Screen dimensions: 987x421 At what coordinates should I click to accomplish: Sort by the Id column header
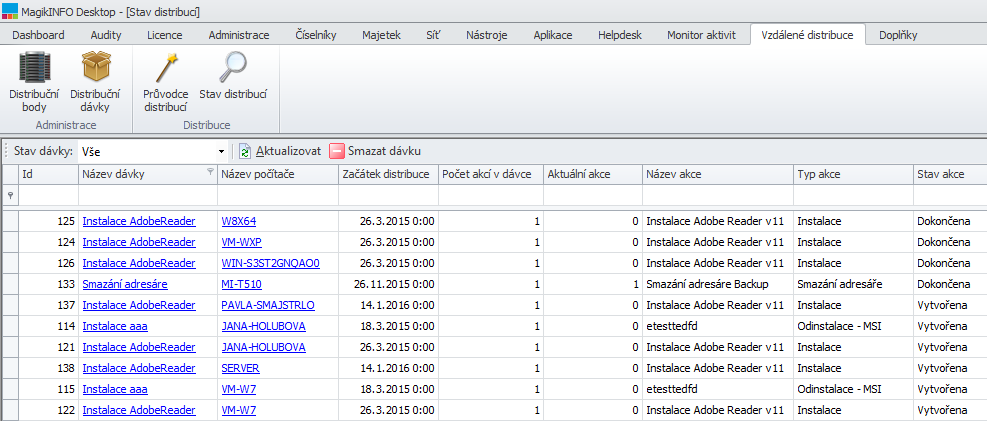tap(48, 174)
